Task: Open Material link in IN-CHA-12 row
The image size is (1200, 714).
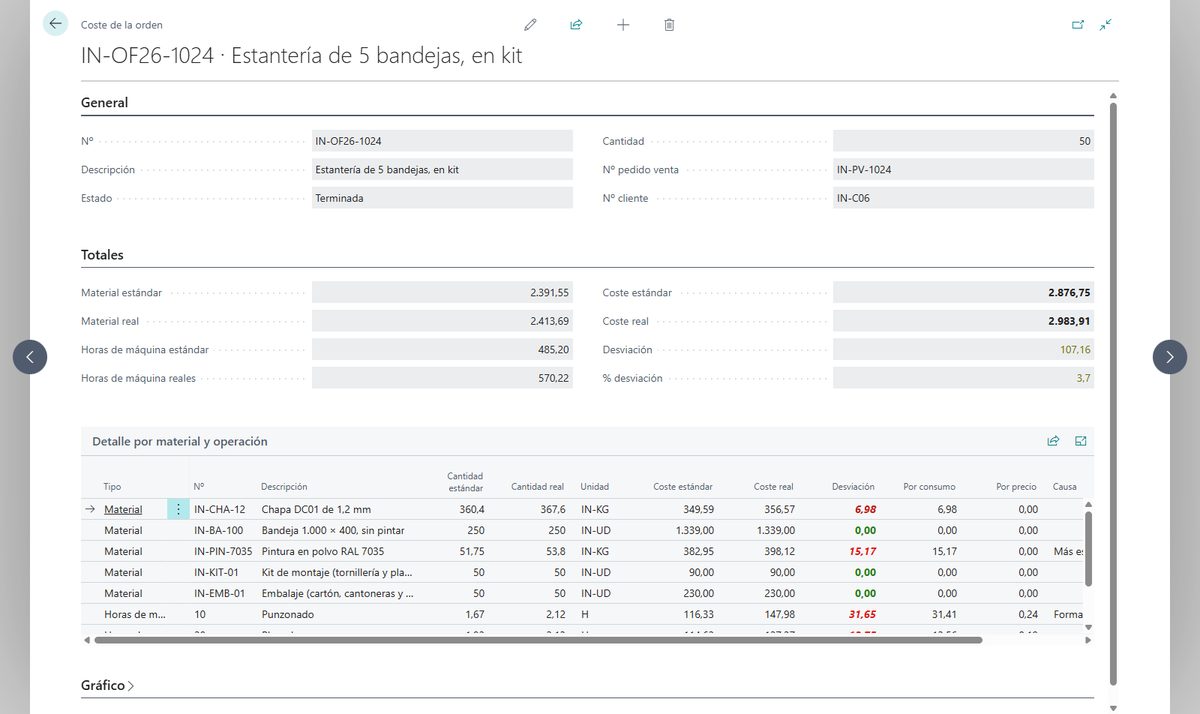Action: (x=123, y=509)
